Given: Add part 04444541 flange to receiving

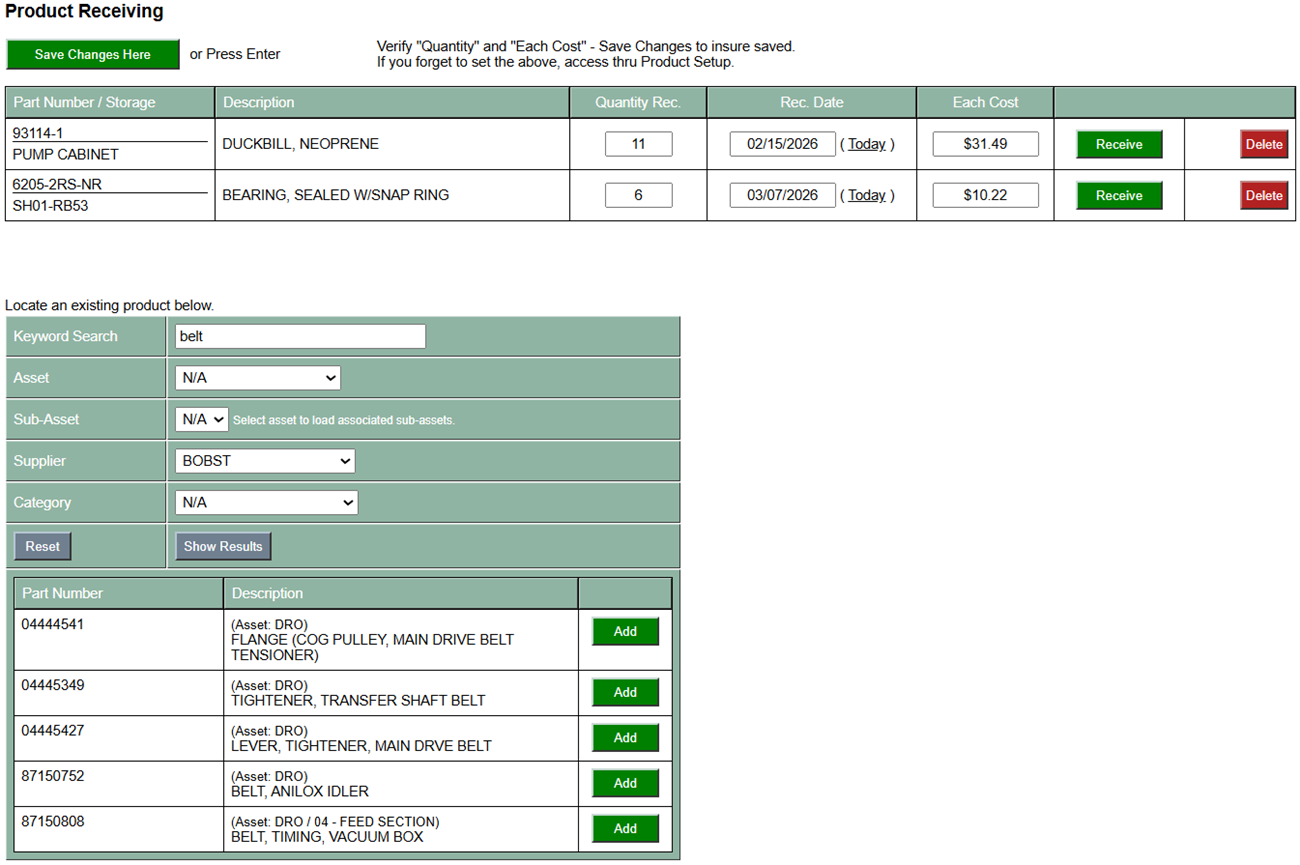Looking at the screenshot, I should (x=625, y=632).
